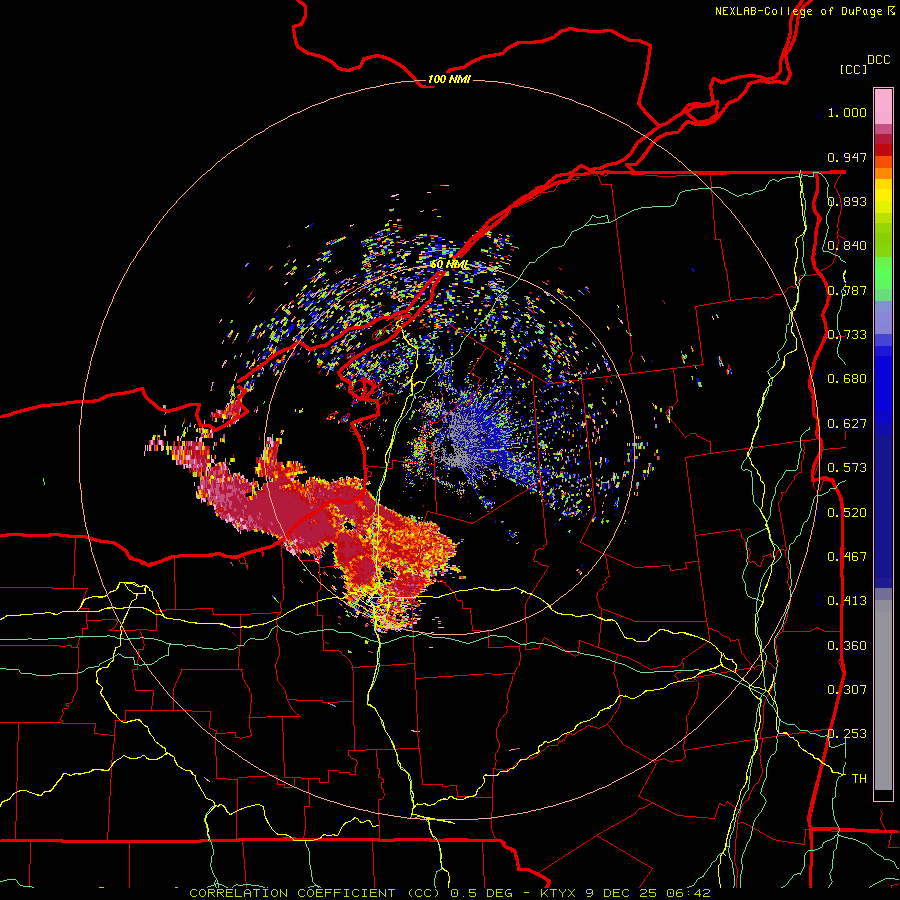This screenshot has height=900, width=900.
Task: Select the 0.627 scale value
Action: click(847, 424)
